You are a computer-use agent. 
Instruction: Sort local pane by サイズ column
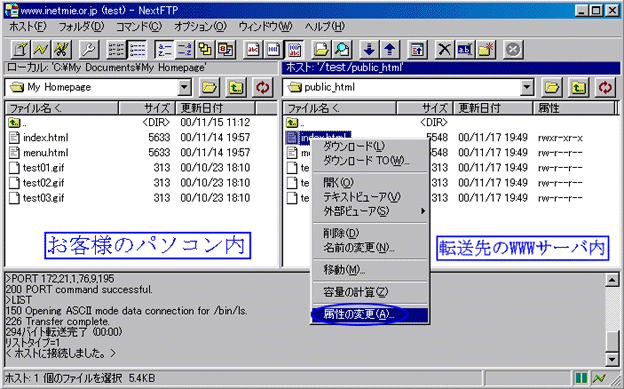(x=147, y=108)
